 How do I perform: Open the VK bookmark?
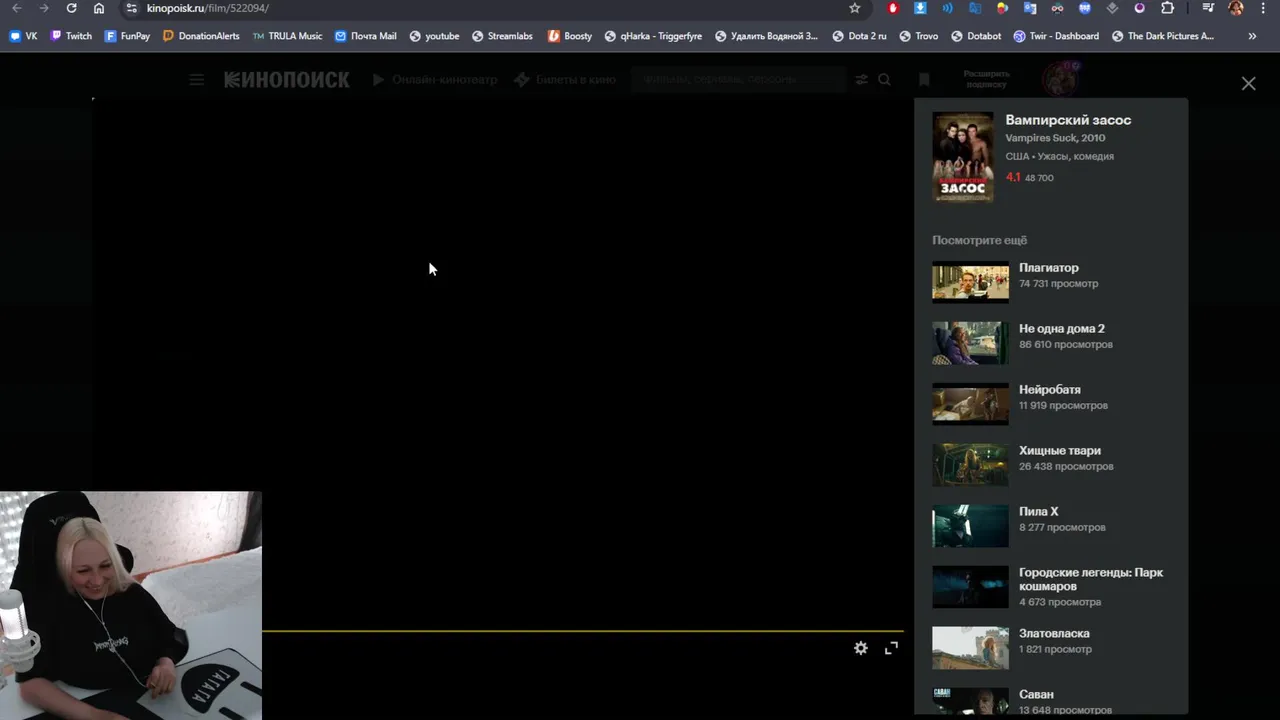pos(23,36)
